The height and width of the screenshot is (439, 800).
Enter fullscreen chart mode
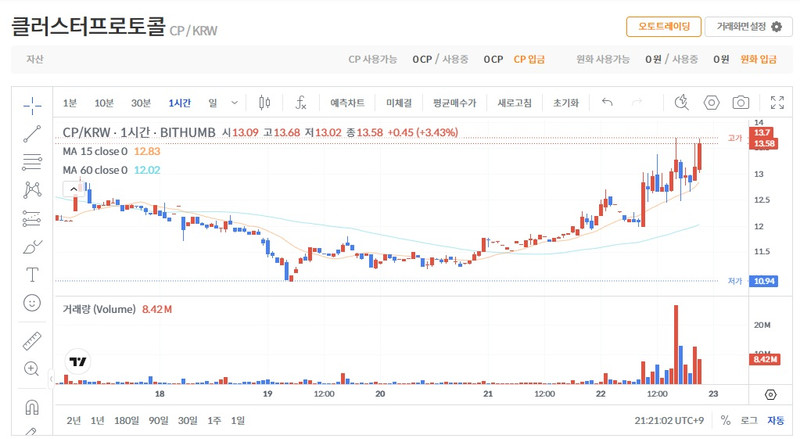777,103
